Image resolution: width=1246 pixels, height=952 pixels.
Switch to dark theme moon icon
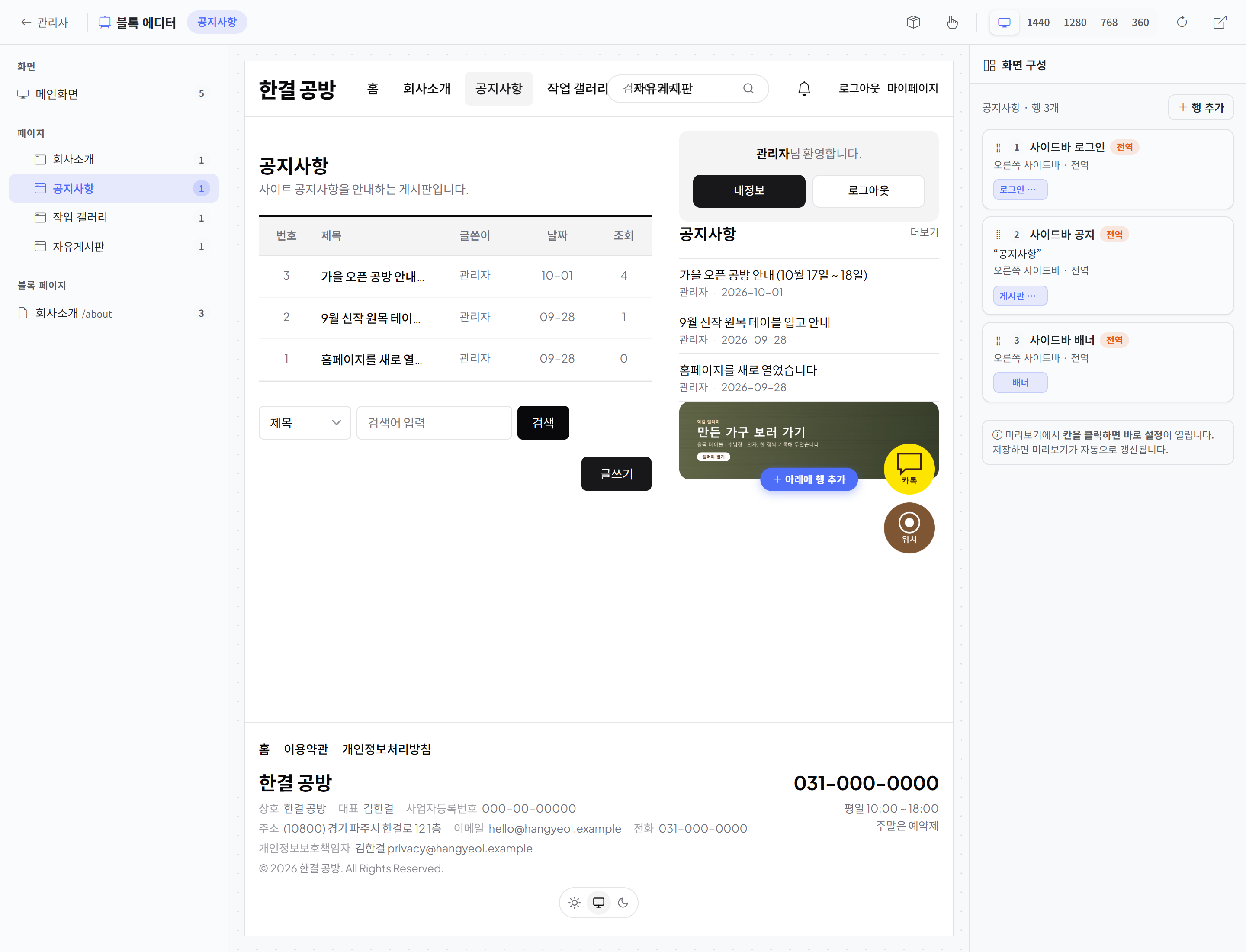pos(623,902)
